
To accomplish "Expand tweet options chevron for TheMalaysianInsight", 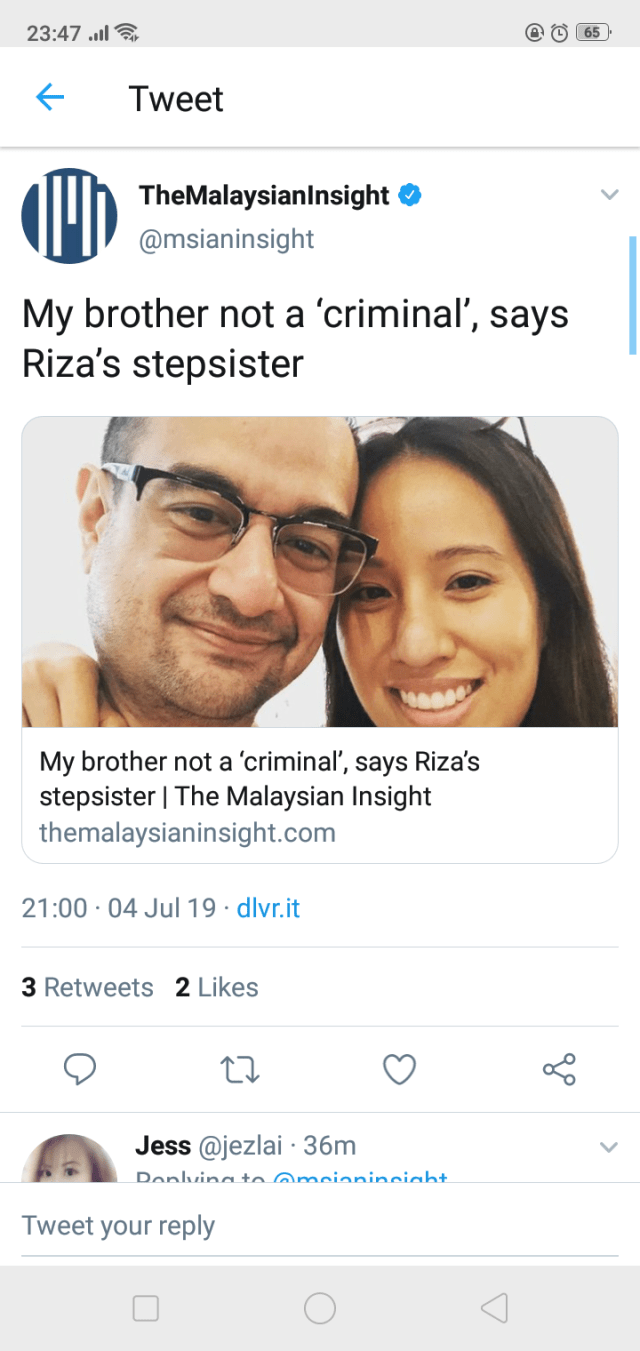I will [x=609, y=196].
